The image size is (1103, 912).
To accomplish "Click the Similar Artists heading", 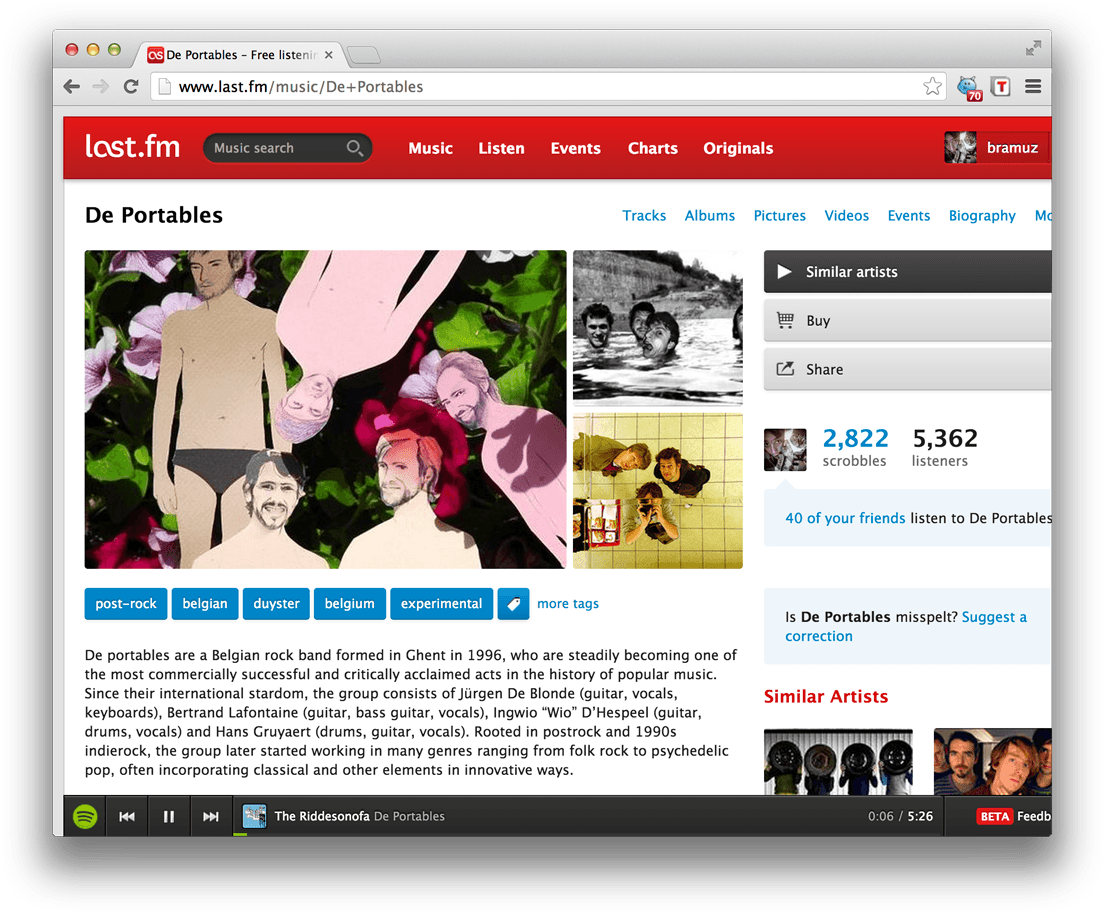I will coord(826,697).
